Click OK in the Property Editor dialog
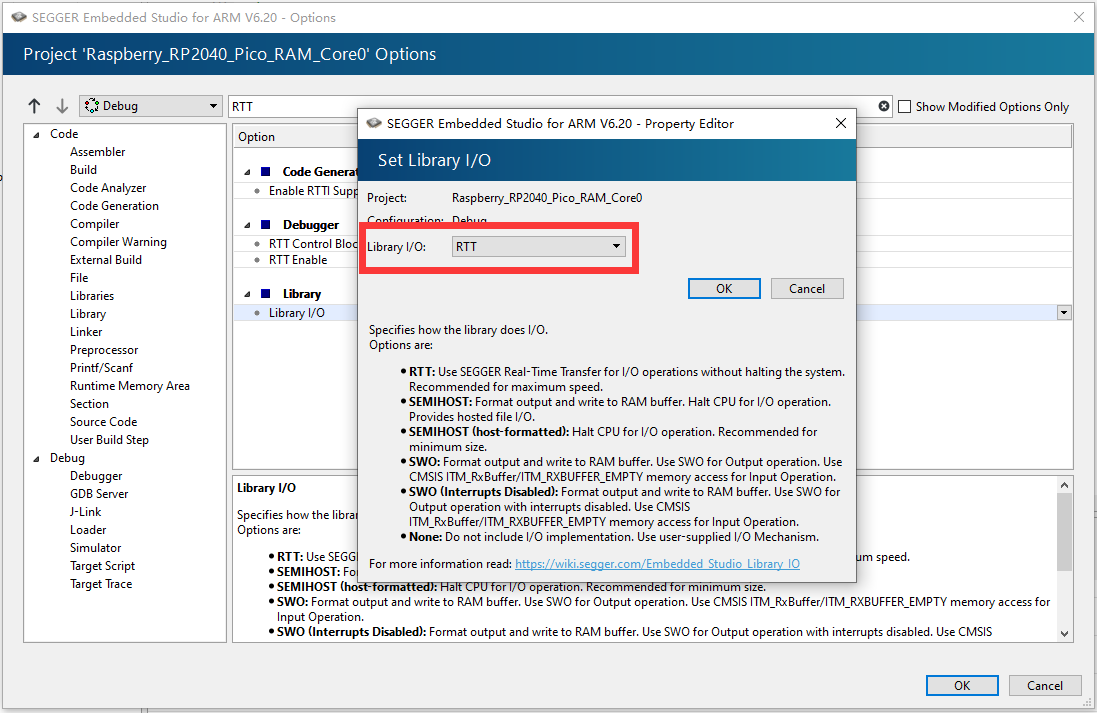Image resolution: width=1097 pixels, height=713 pixels. [x=724, y=288]
